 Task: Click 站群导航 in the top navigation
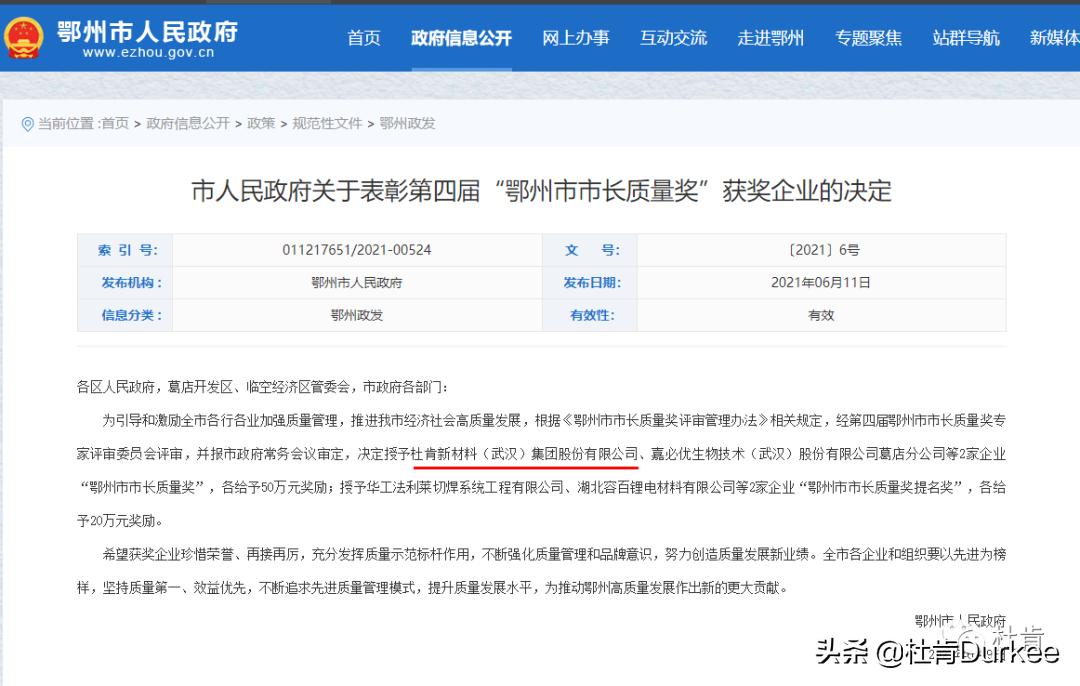965,38
